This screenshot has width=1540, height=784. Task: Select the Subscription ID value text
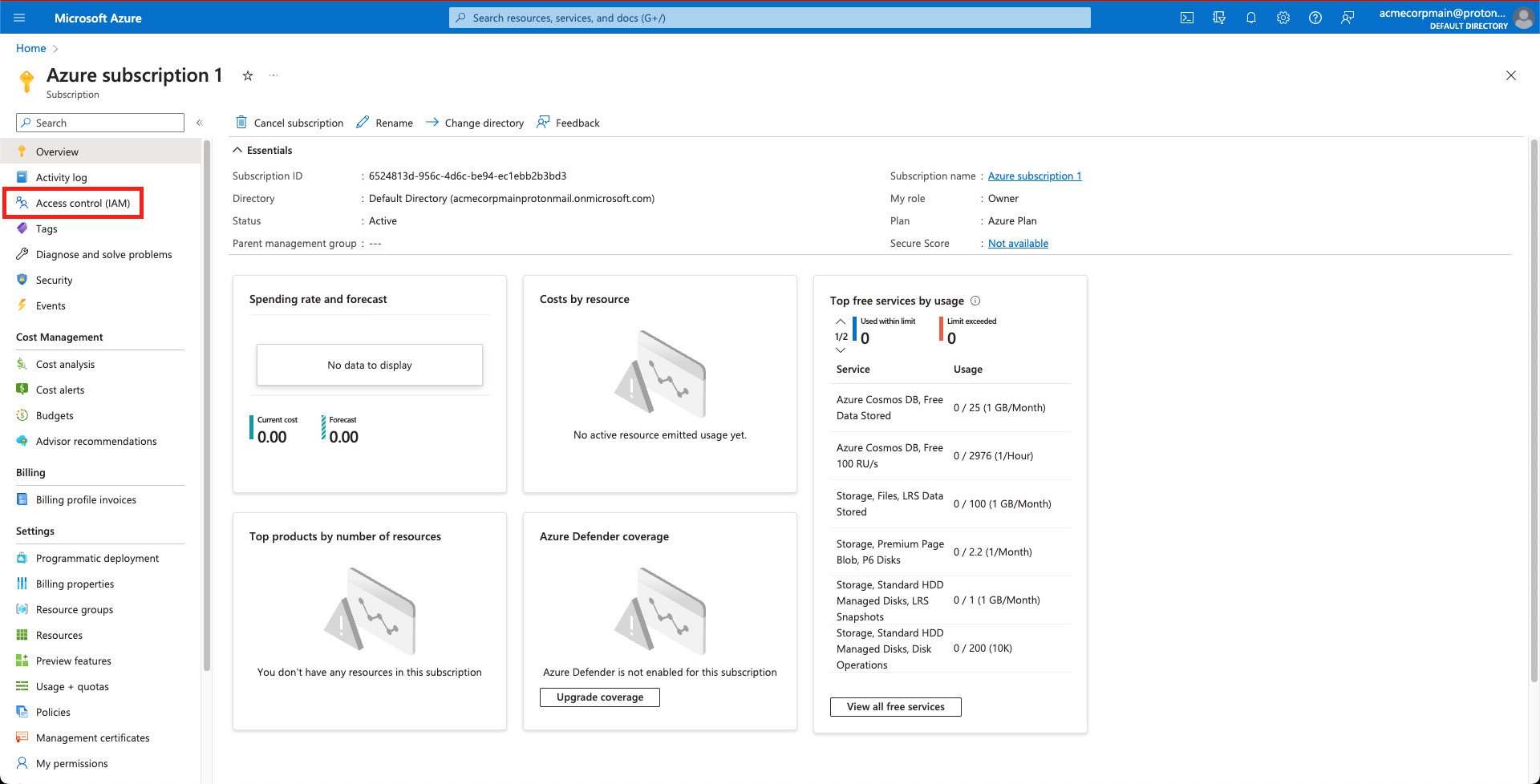pos(468,176)
